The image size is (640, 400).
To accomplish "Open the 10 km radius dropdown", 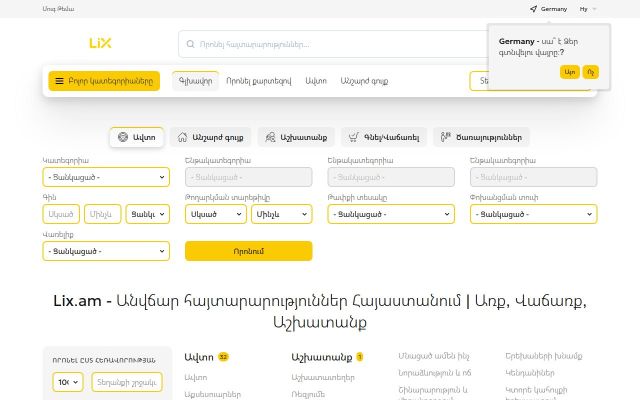I will click(68, 382).
